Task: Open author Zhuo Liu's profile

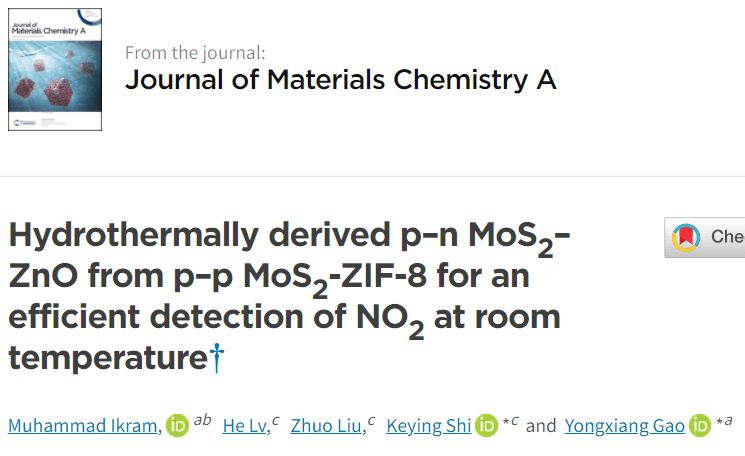Action: point(327,427)
